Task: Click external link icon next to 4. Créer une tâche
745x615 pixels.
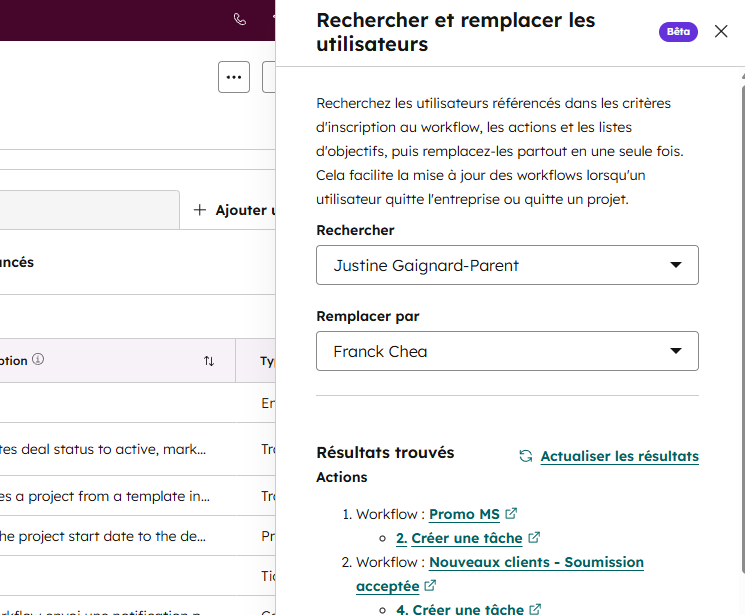Action: 535,609
